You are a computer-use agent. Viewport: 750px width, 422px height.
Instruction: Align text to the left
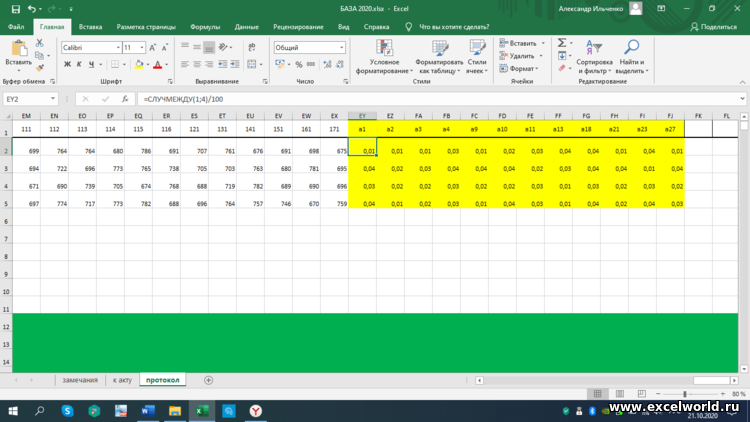[x=185, y=64]
